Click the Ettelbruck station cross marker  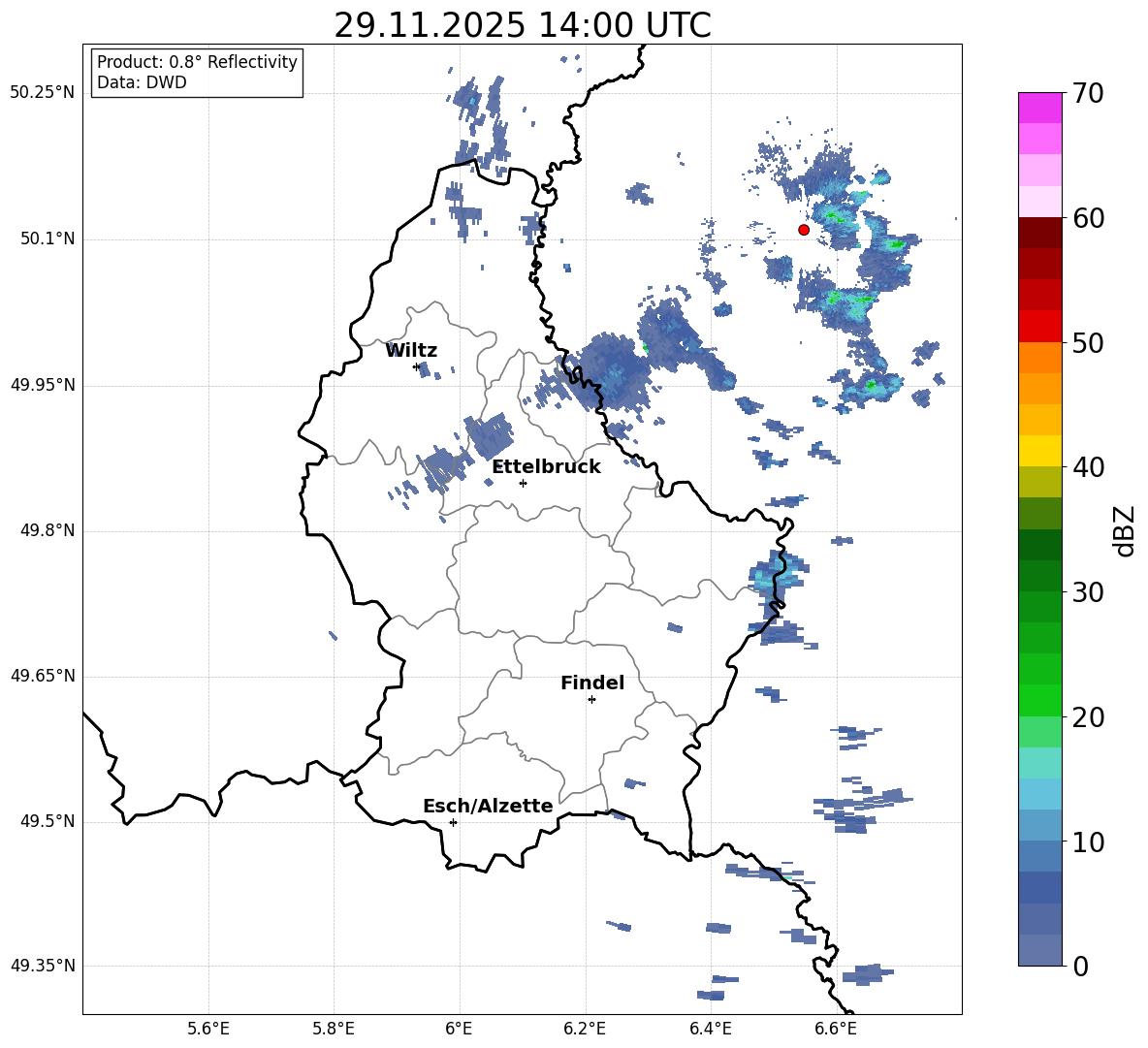pos(523,483)
